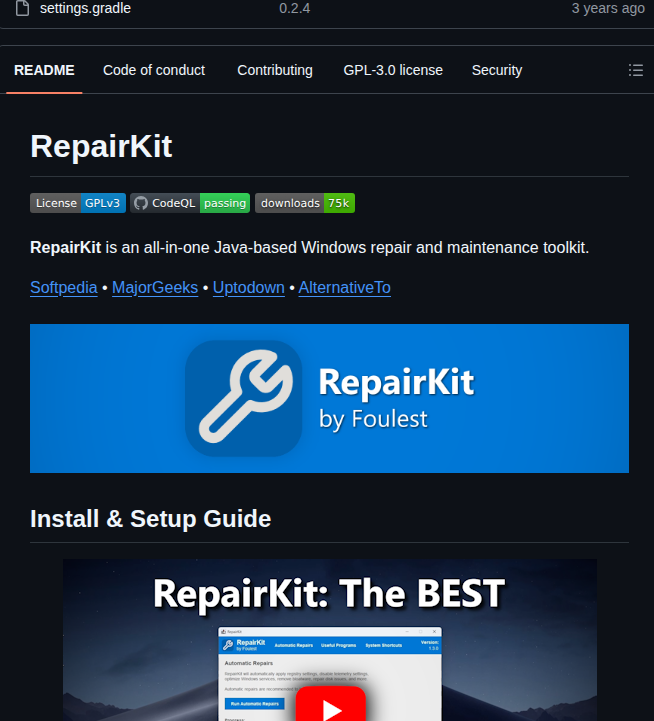Open the settings.gradle file
The height and width of the screenshot is (721, 654).
coord(85,8)
